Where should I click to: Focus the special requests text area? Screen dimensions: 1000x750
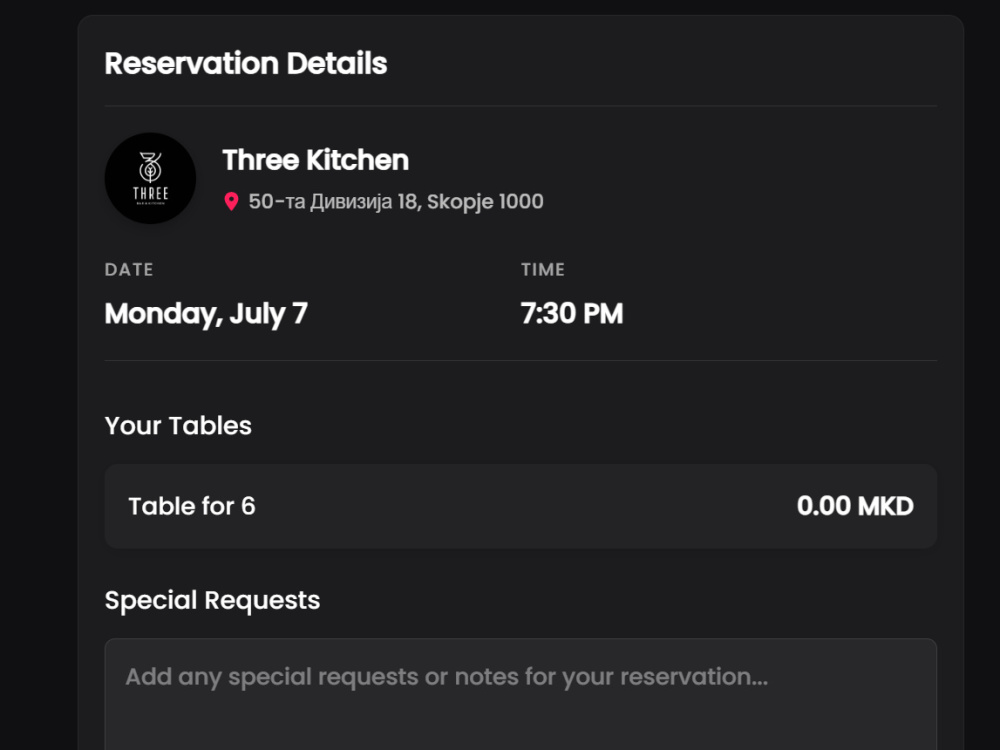pyautogui.click(x=520, y=694)
